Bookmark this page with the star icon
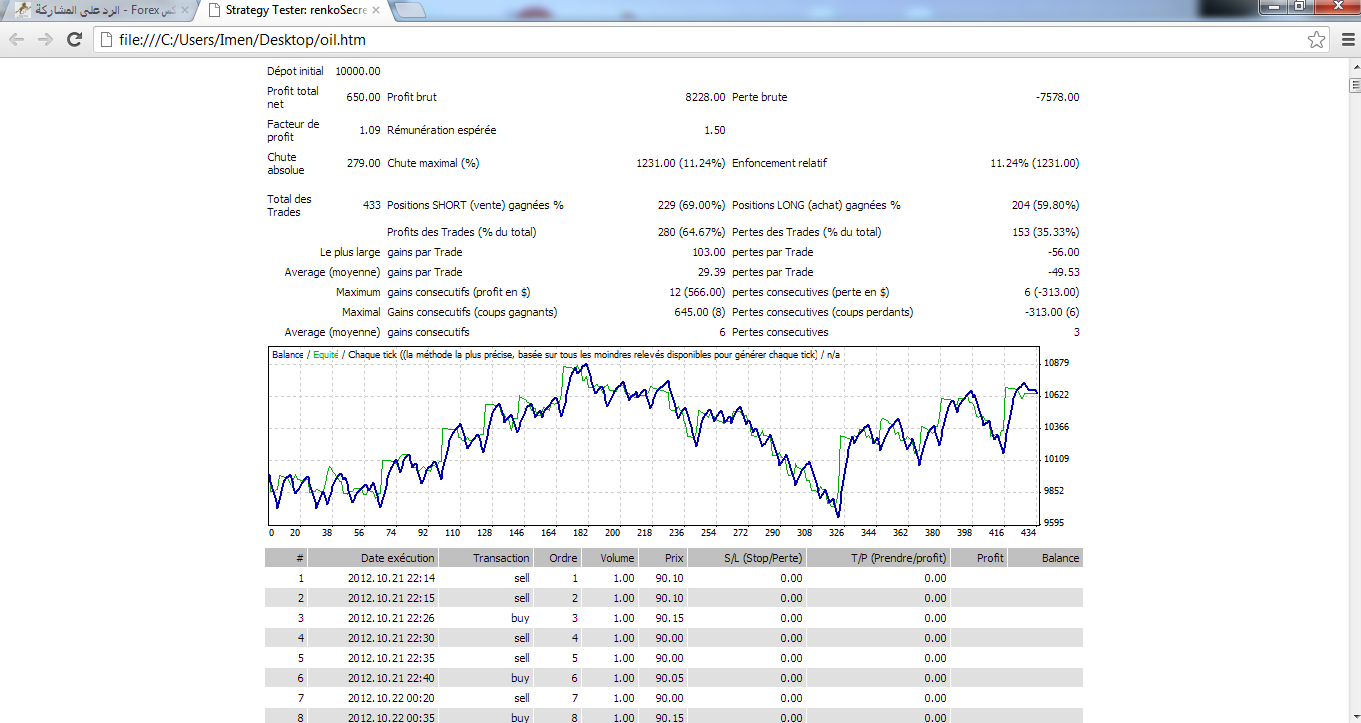The image size is (1361, 723). coord(1317,40)
